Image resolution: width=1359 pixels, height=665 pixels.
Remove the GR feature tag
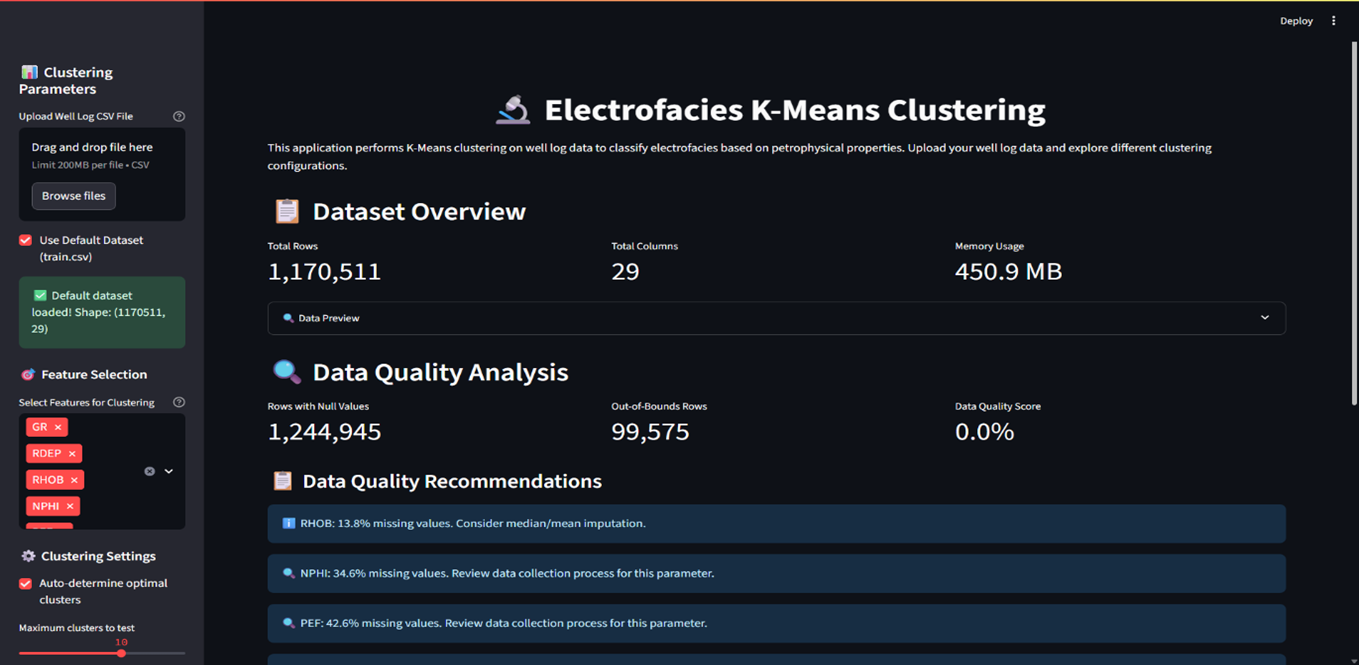point(59,426)
